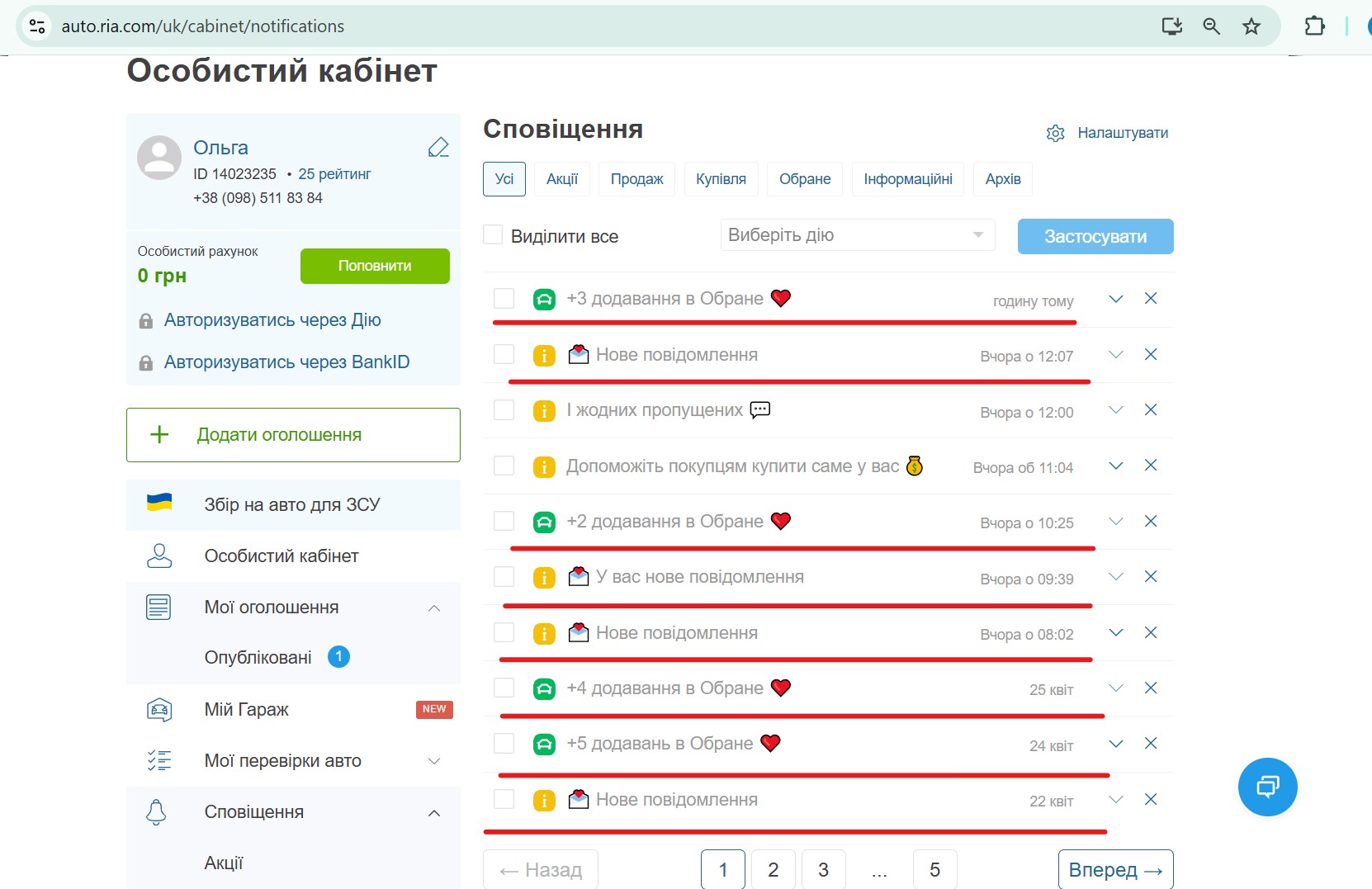Click the green 'Поповнити' button

tap(375, 266)
